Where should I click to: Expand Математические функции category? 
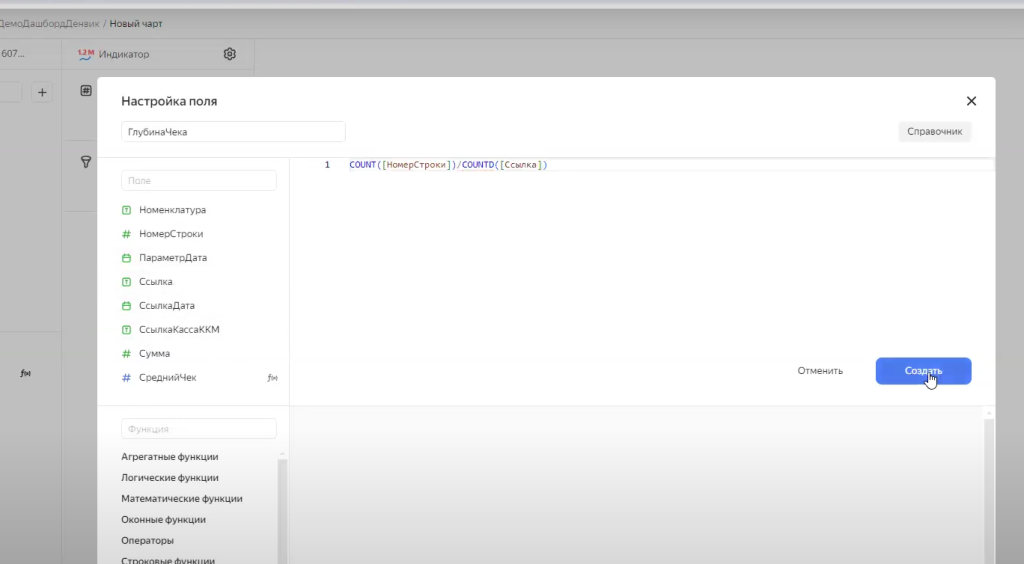tap(181, 499)
